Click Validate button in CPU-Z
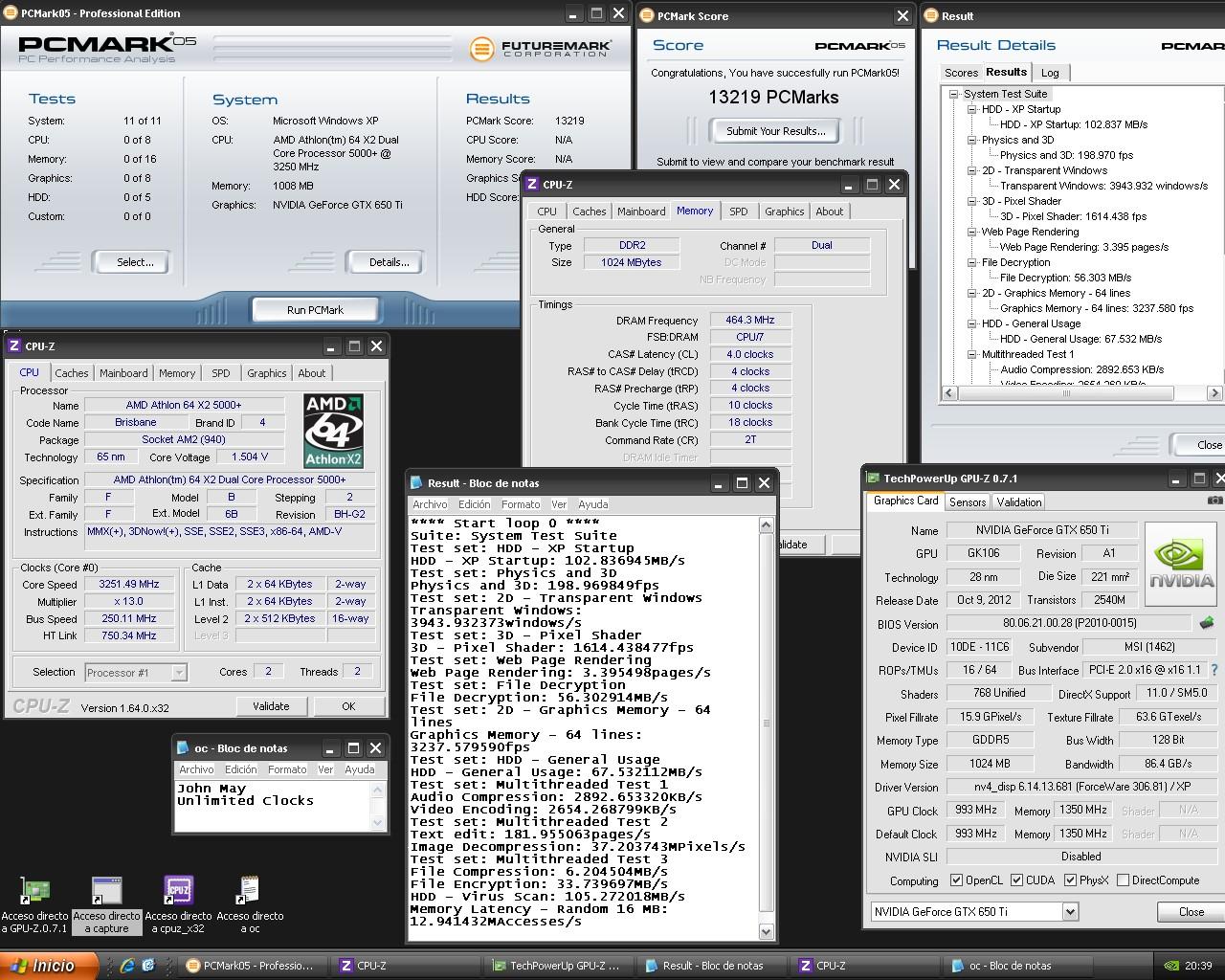 coord(271,706)
